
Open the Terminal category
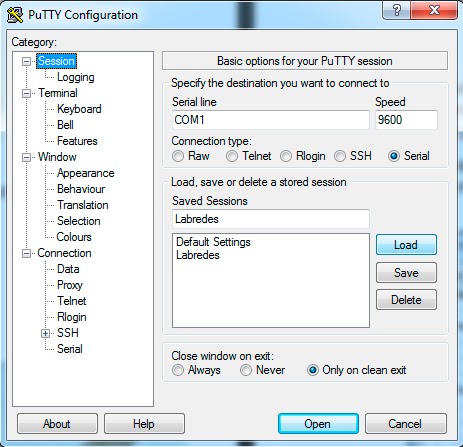click(x=58, y=93)
